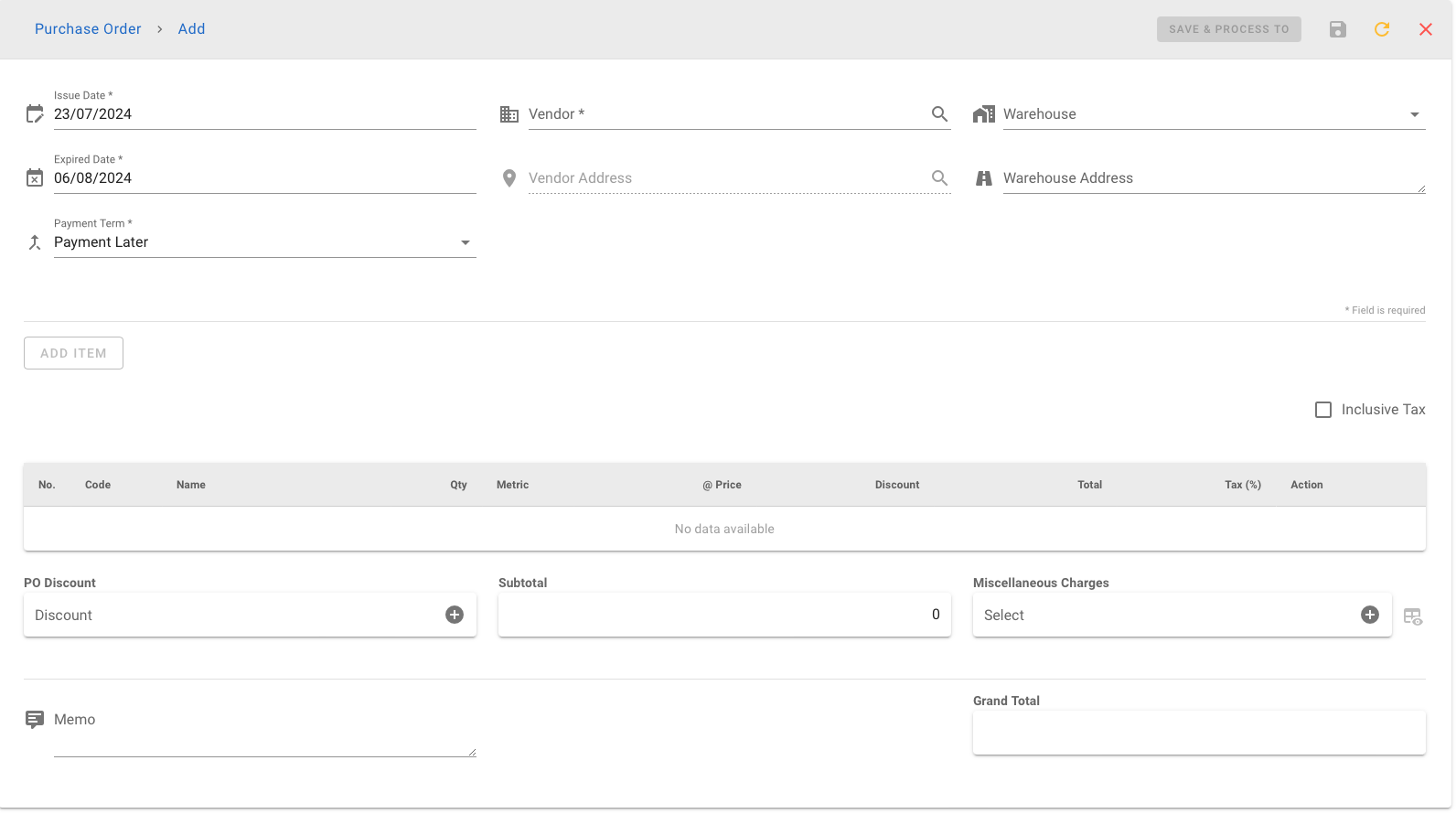Viewport: 1456px width, 814px height.
Task: Click the PO Discount plus icon
Action: click(455, 615)
